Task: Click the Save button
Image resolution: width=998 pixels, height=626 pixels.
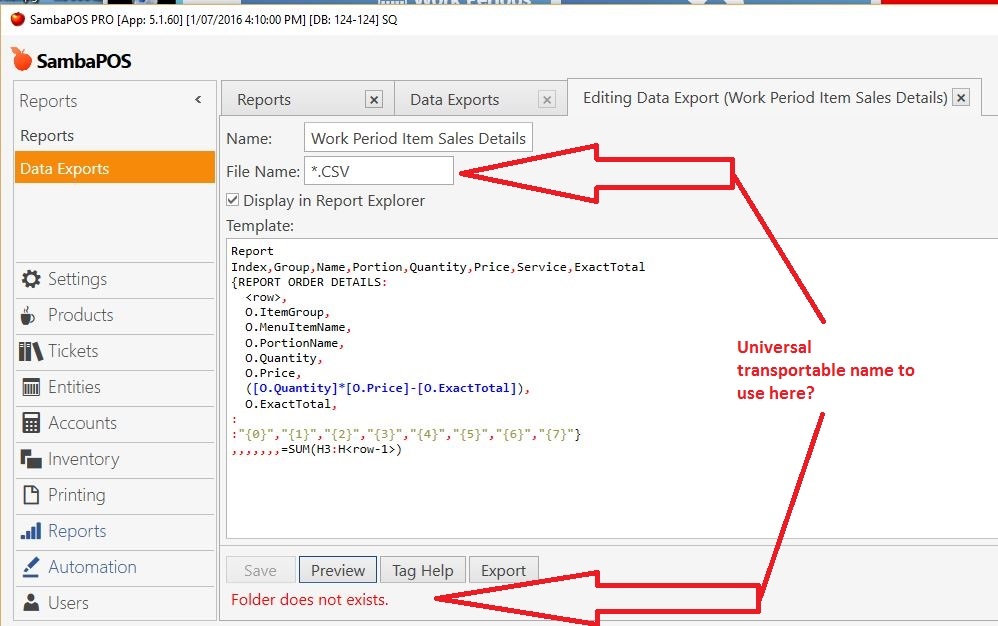Action: point(260,570)
